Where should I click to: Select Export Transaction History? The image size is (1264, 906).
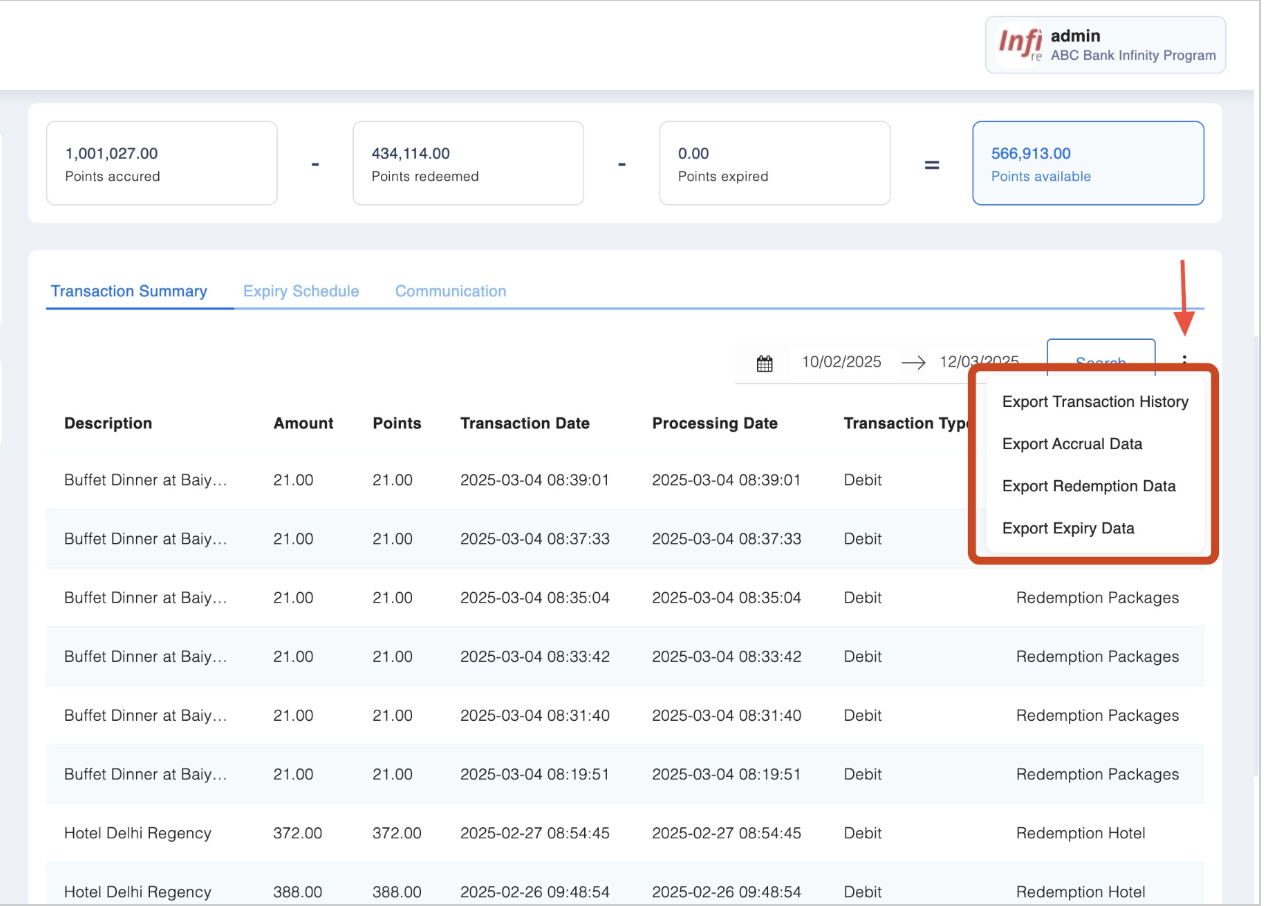[1095, 402]
